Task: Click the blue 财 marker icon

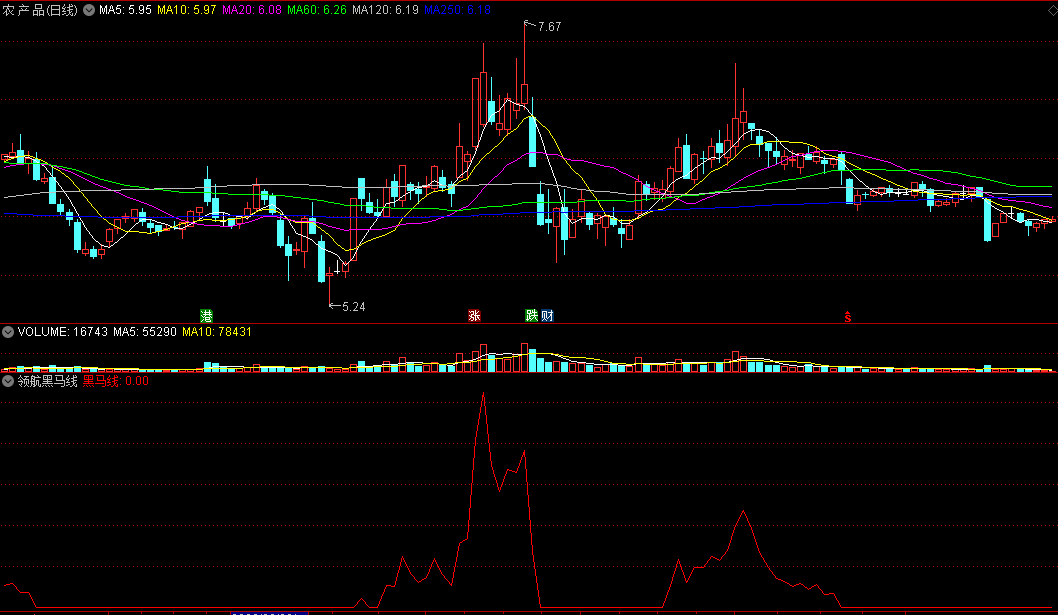Action: tap(547, 315)
